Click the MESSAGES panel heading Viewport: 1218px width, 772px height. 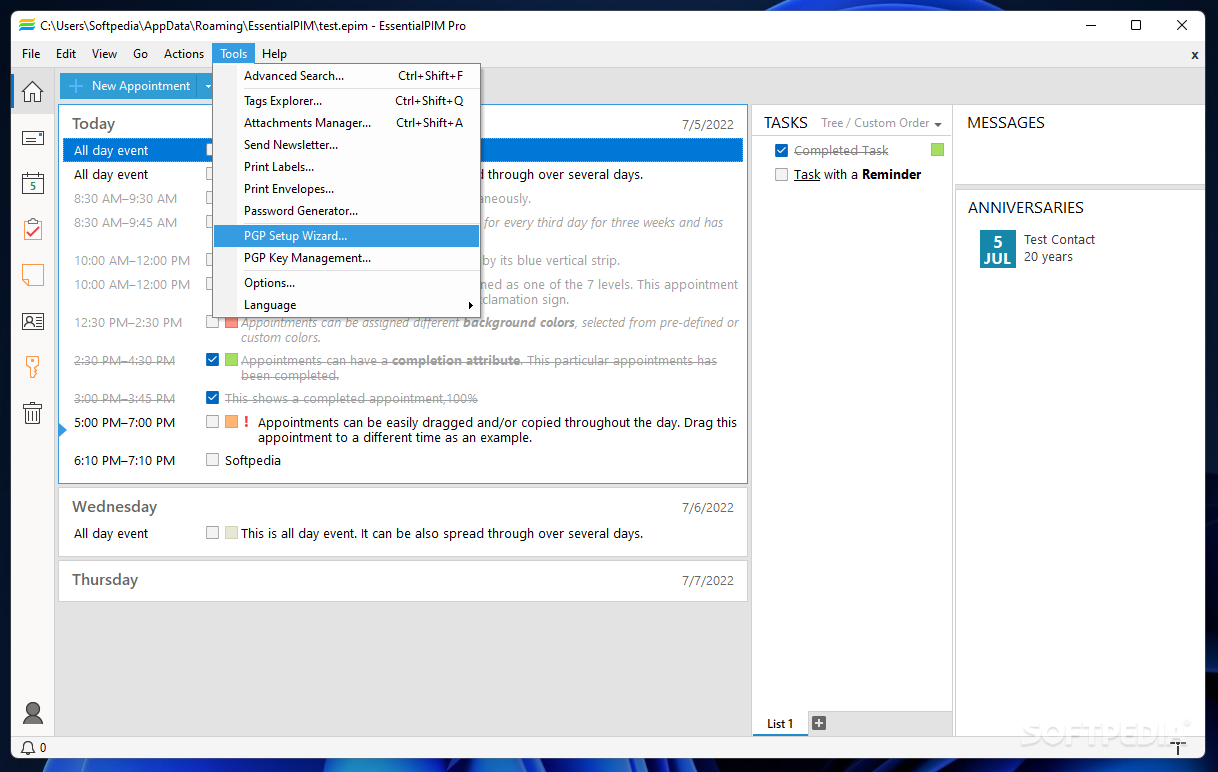1006,122
